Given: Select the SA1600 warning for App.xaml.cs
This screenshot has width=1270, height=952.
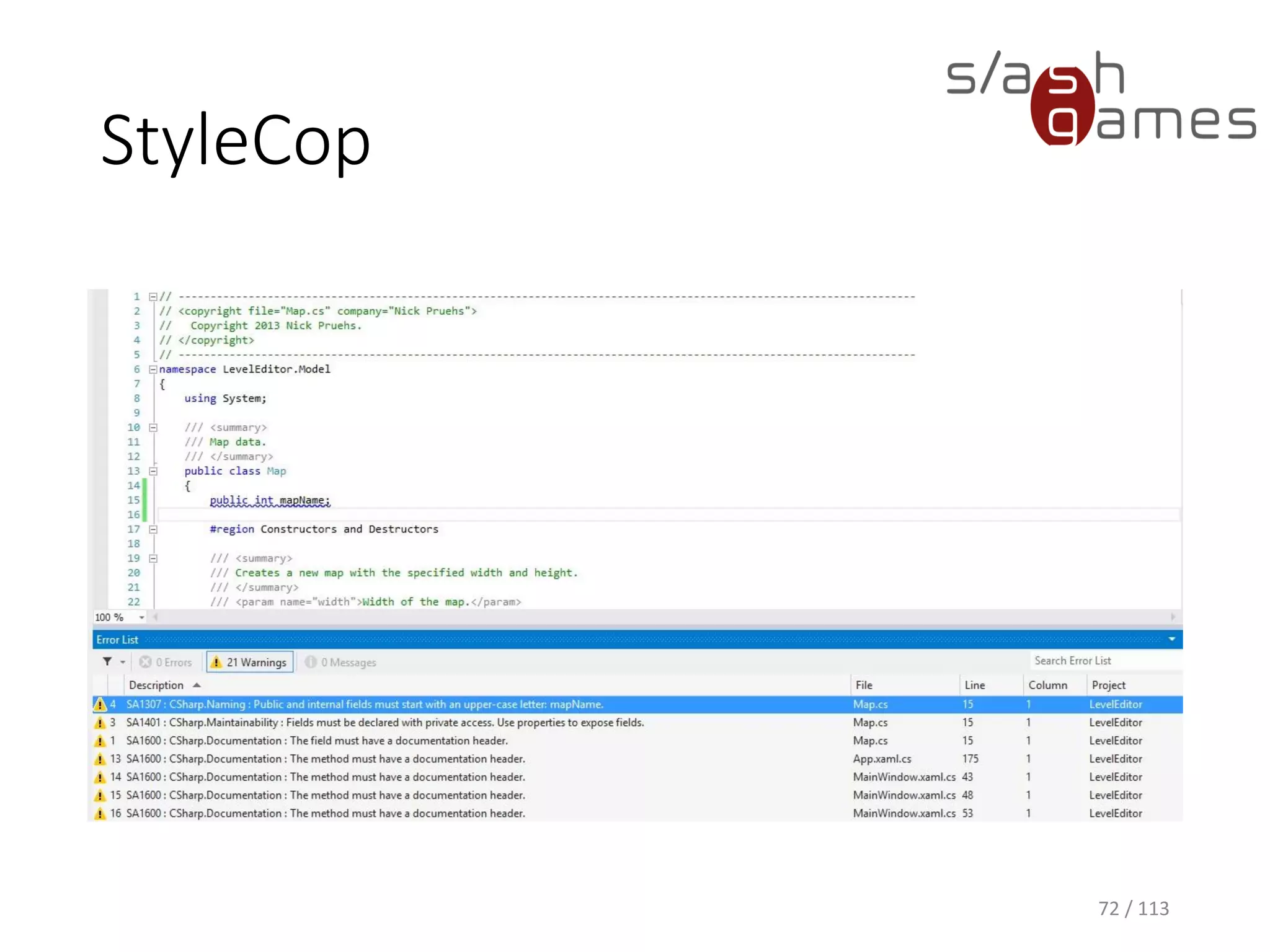Looking at the screenshot, I should pyautogui.click(x=637, y=759).
